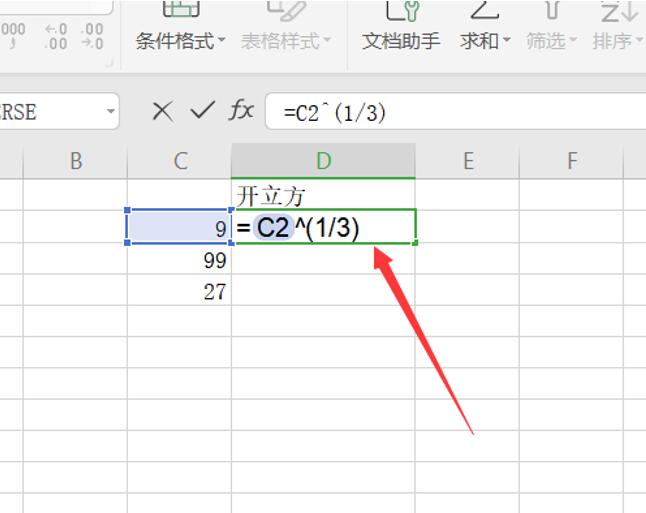This screenshot has width=646, height=513.
Task: Select cell with value 27
Action: [180, 290]
